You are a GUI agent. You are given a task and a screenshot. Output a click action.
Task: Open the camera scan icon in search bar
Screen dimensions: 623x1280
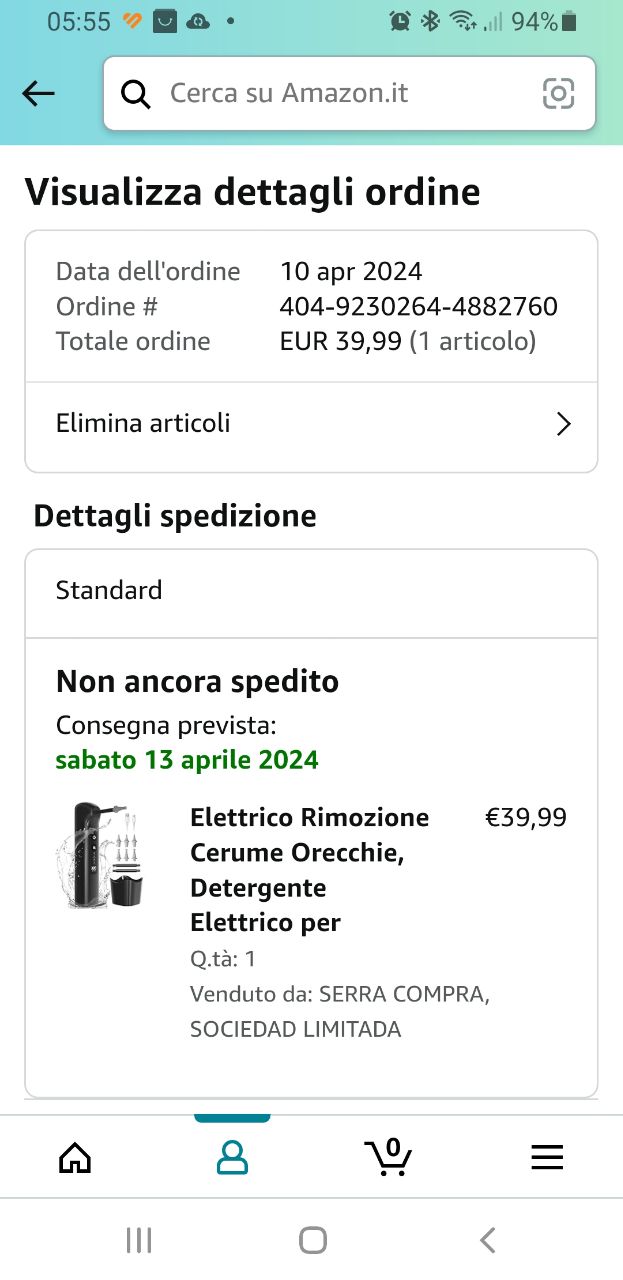tap(558, 94)
